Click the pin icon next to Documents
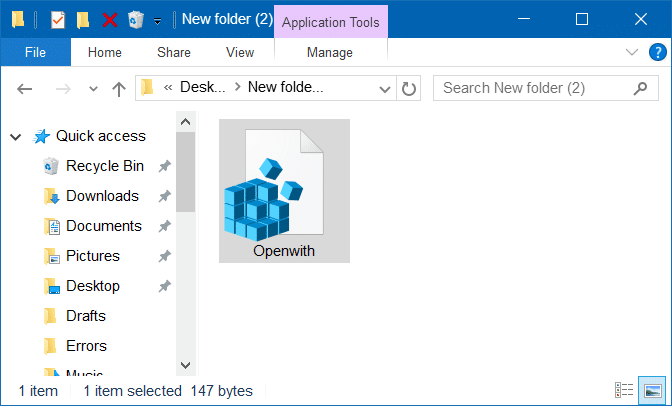 [x=165, y=226]
